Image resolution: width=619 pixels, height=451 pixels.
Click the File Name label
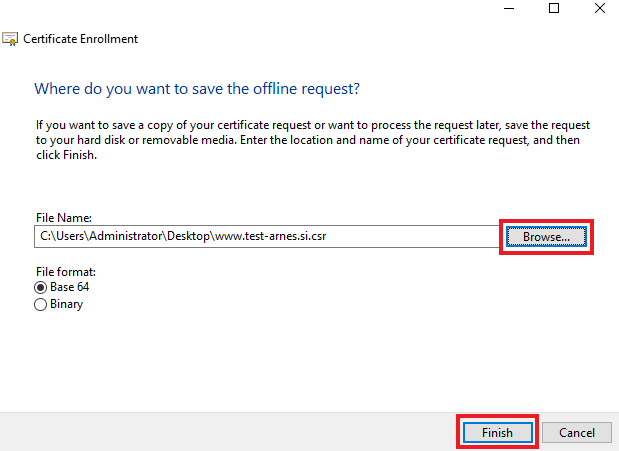point(64,218)
